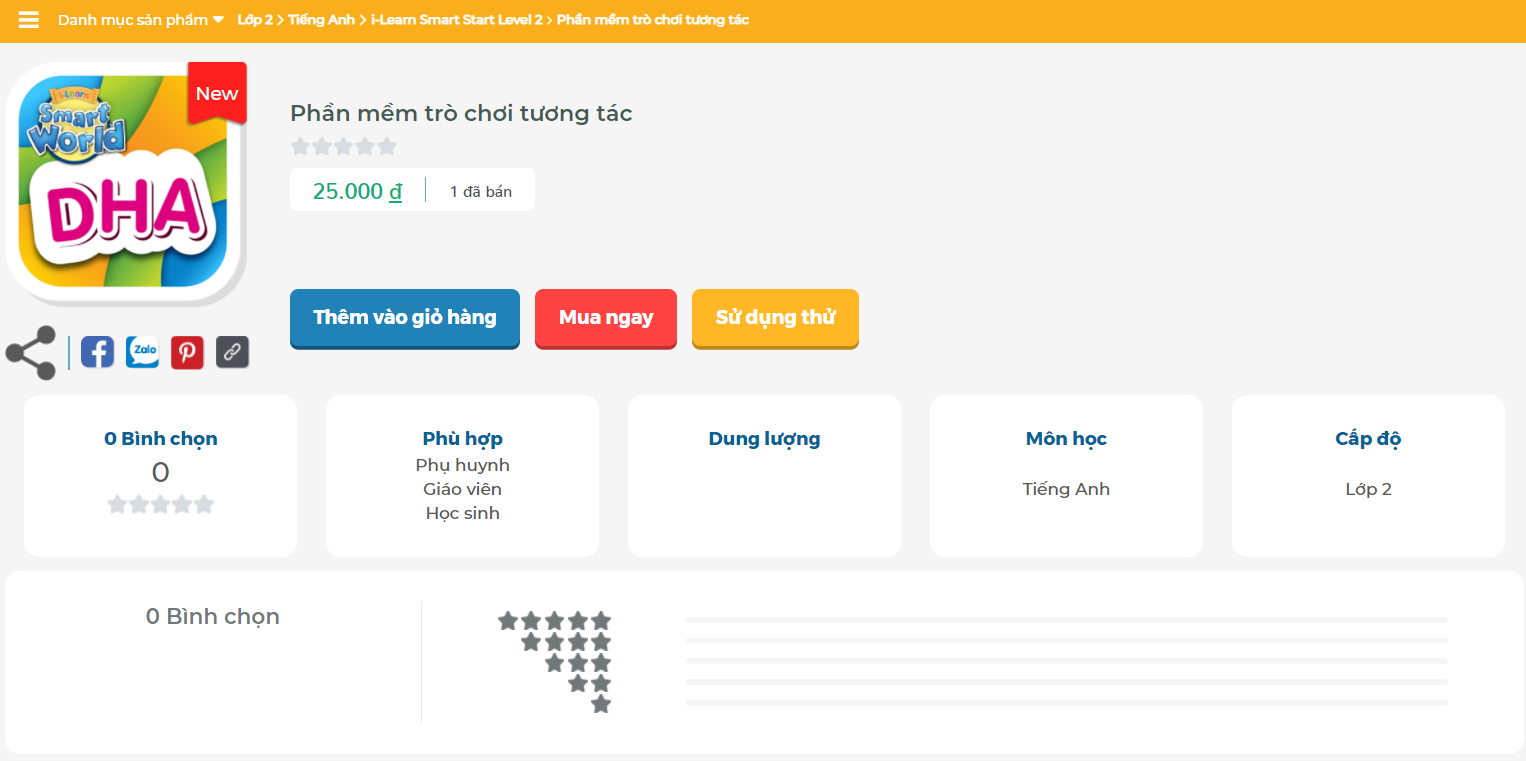Click the five-star rating progress bar
The image size is (1526, 761).
click(x=1067, y=620)
